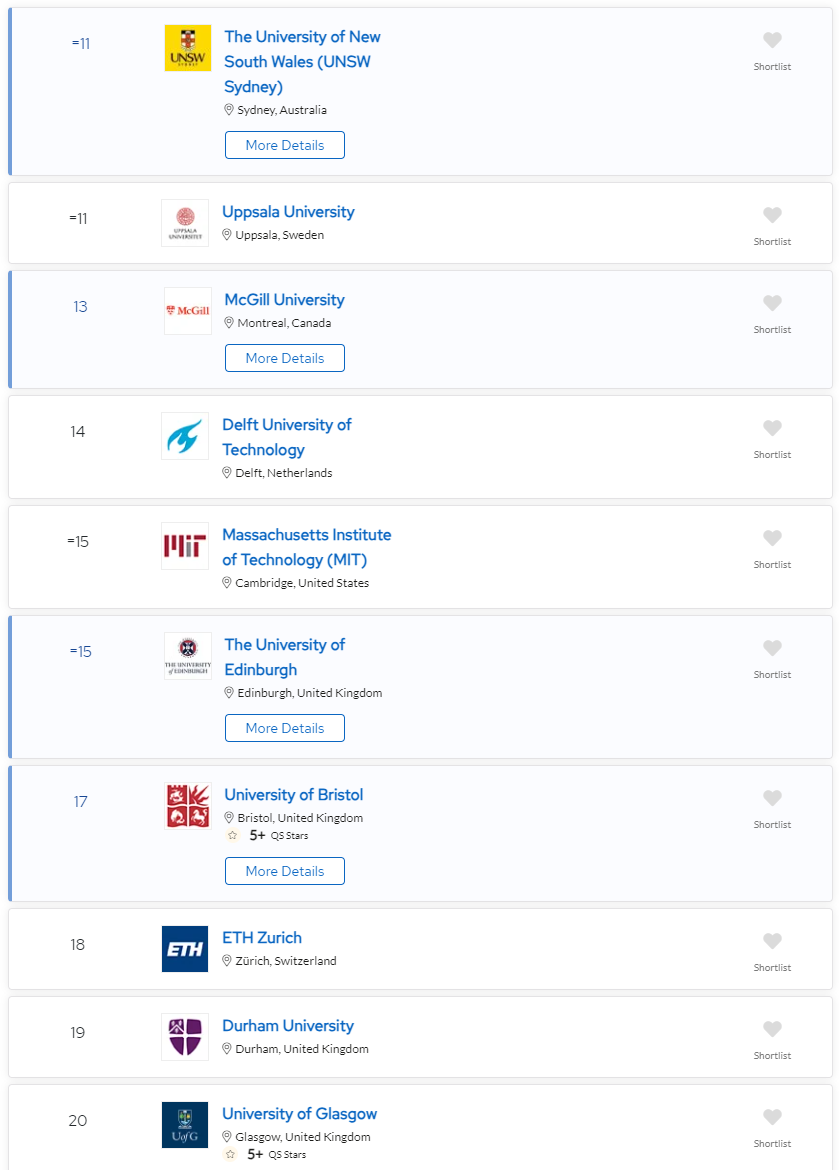Open the Durham University link
Screen dimensions: 839x1170
(x=288, y=1026)
